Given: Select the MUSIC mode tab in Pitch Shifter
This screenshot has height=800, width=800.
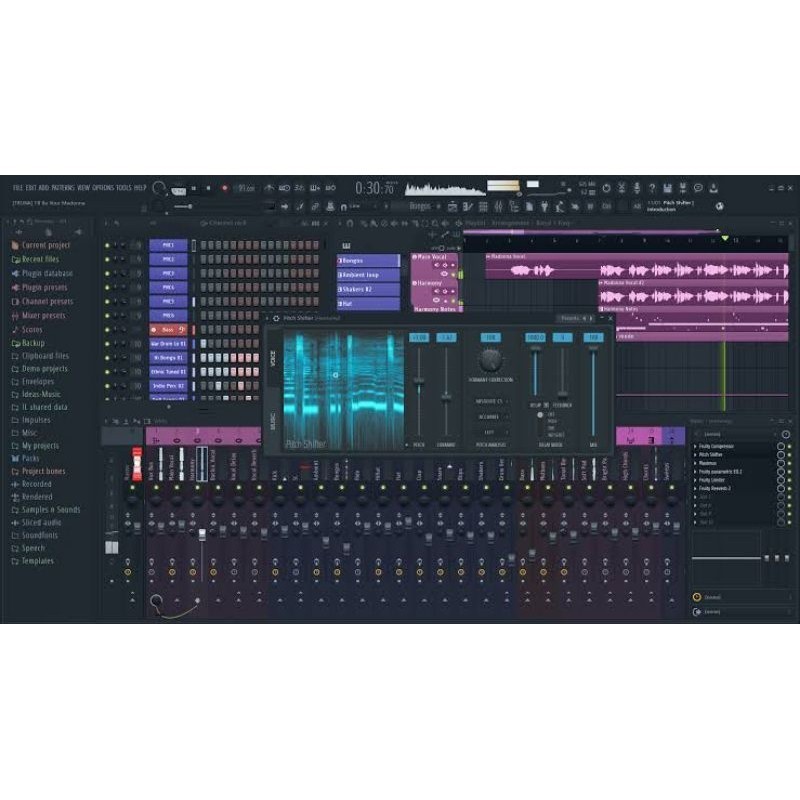Looking at the screenshot, I should click(x=273, y=421).
